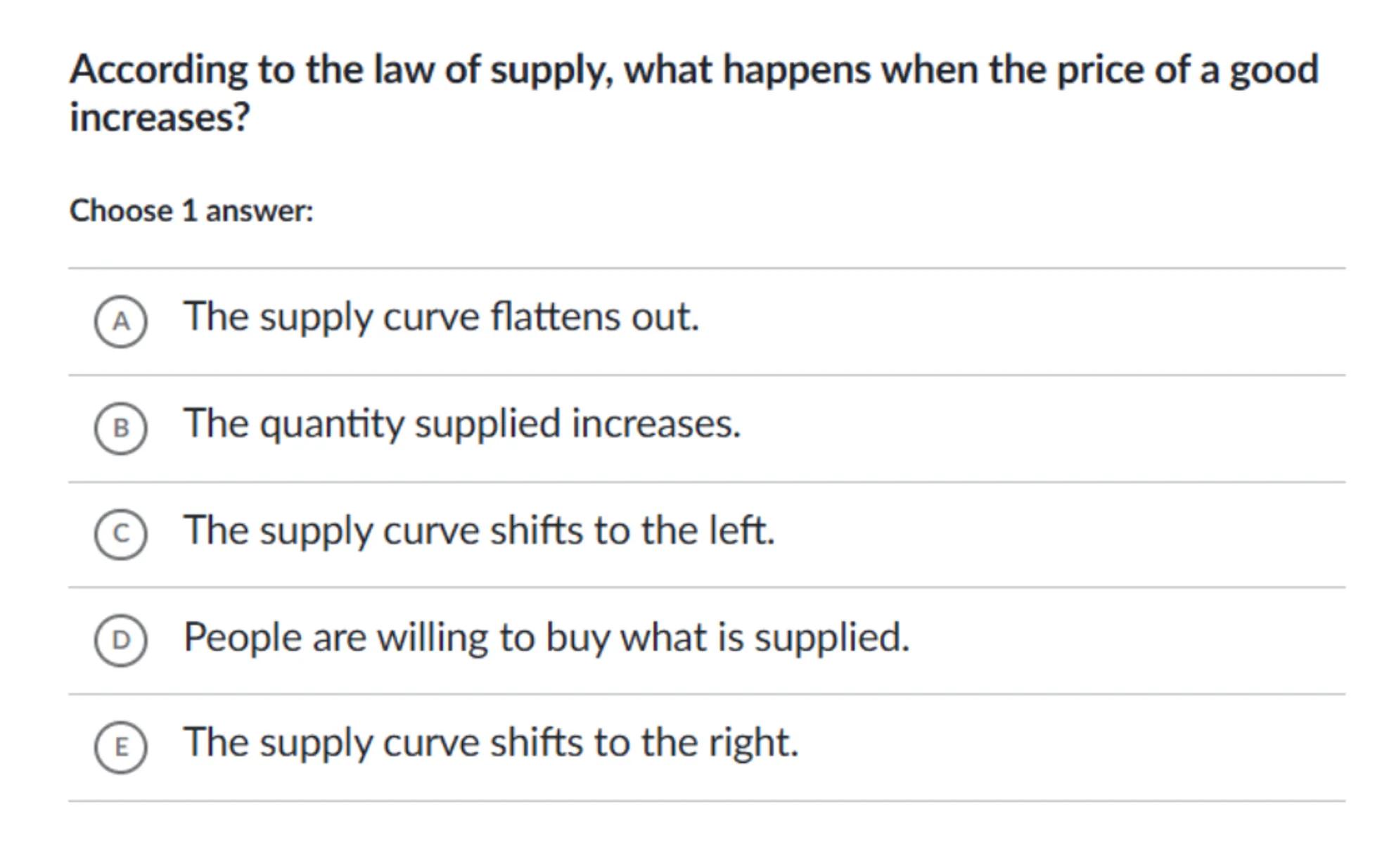Click the "Choose 1 answer:" label
1382x868 pixels.
(x=191, y=211)
